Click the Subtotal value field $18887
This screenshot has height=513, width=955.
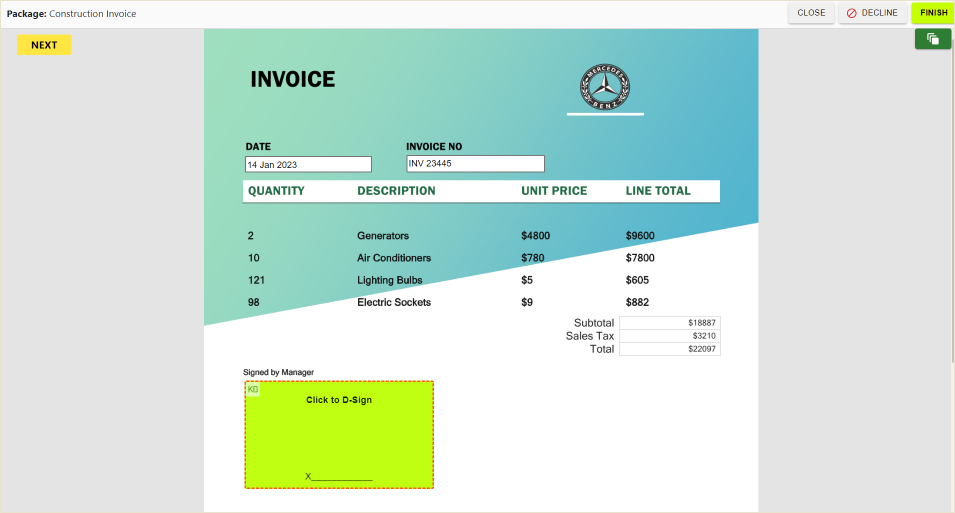pos(669,323)
